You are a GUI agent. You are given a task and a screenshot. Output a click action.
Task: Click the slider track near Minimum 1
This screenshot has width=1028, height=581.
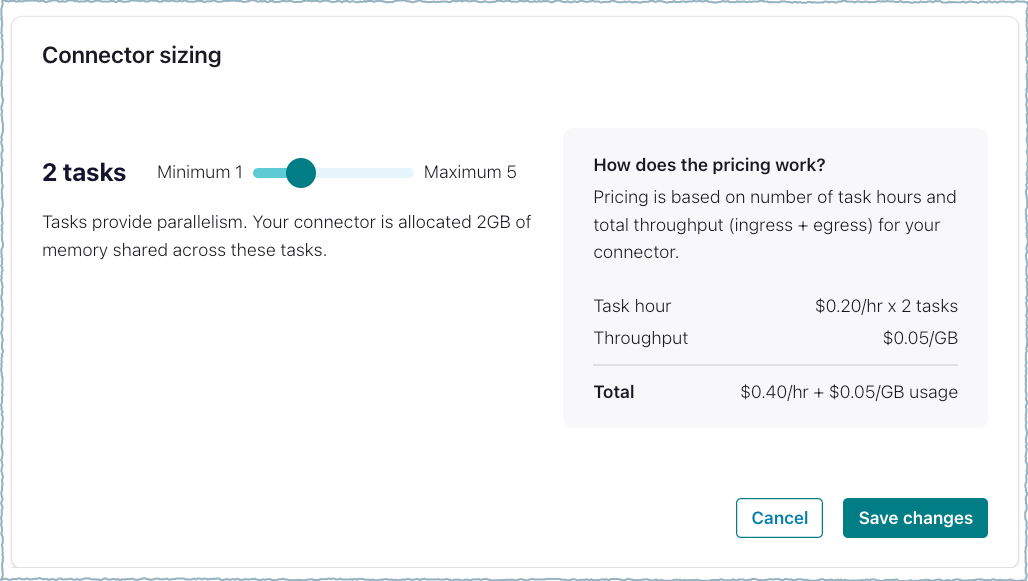point(262,172)
